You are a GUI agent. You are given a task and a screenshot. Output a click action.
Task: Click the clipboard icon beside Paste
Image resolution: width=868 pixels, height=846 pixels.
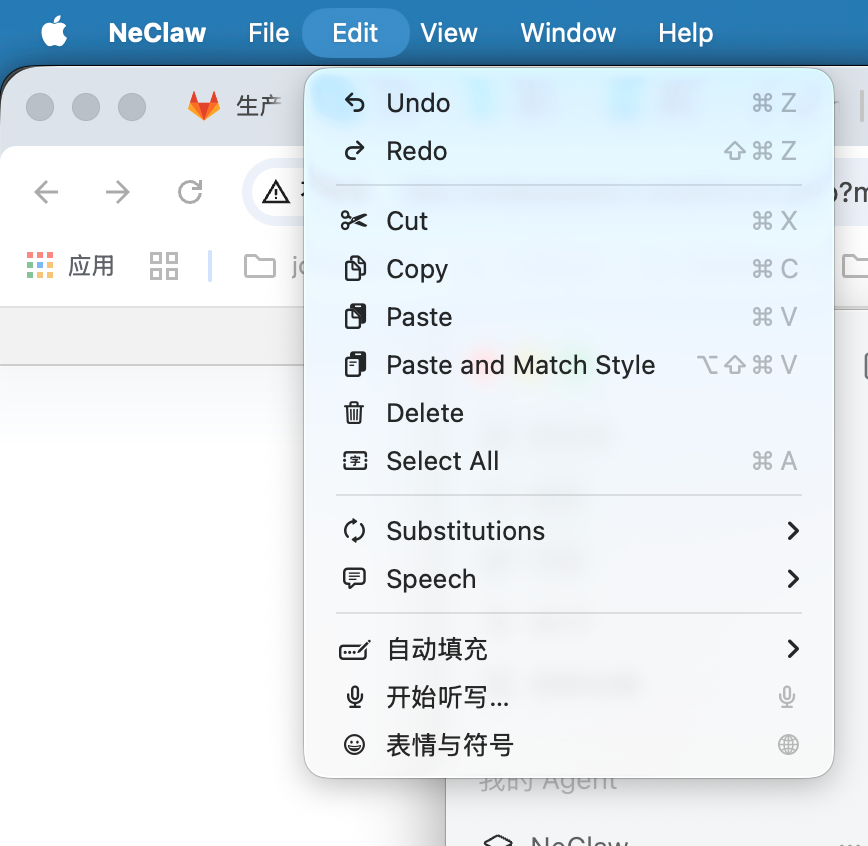[355, 317]
